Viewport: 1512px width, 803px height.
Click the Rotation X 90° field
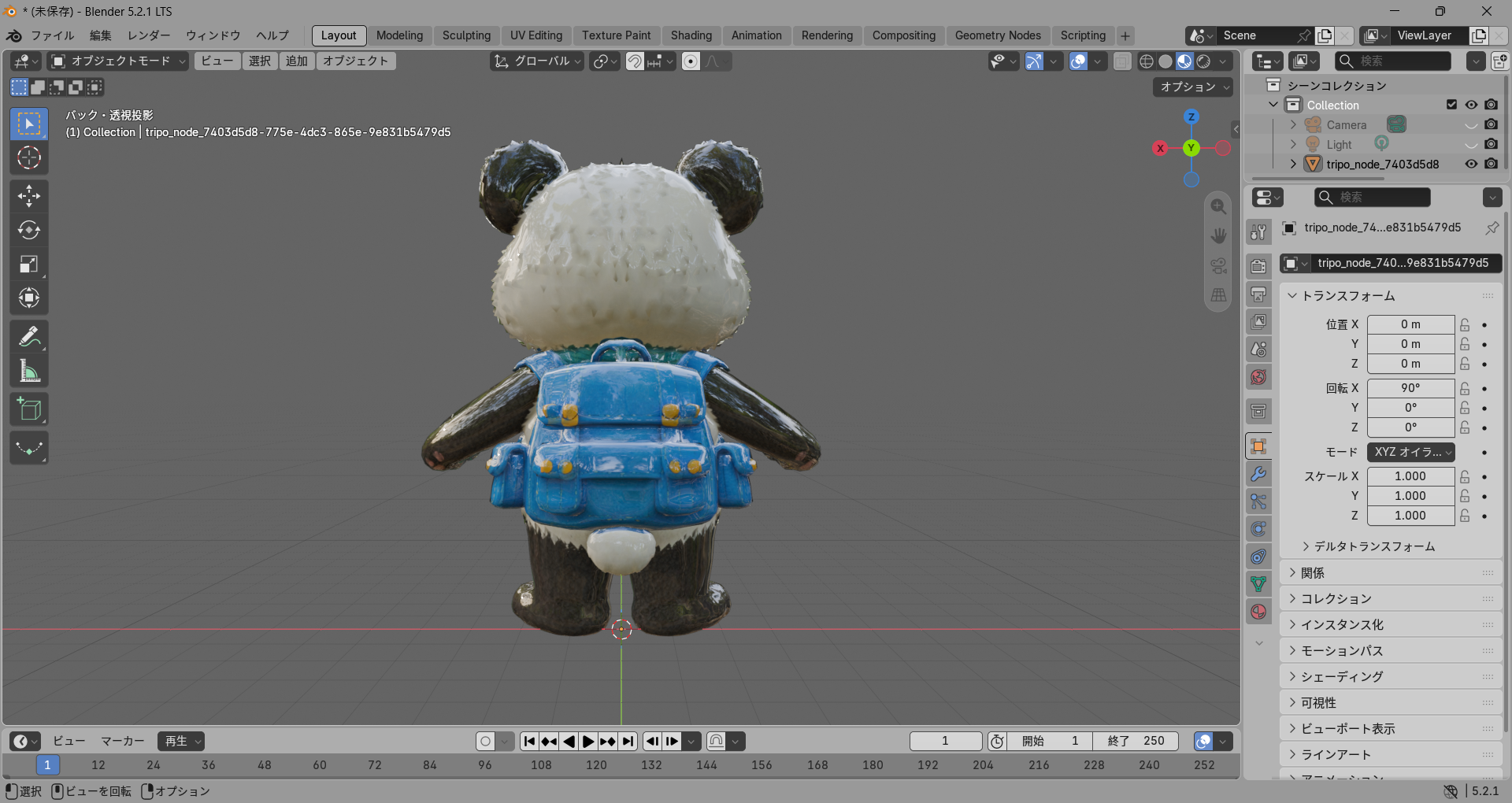[x=1410, y=388]
